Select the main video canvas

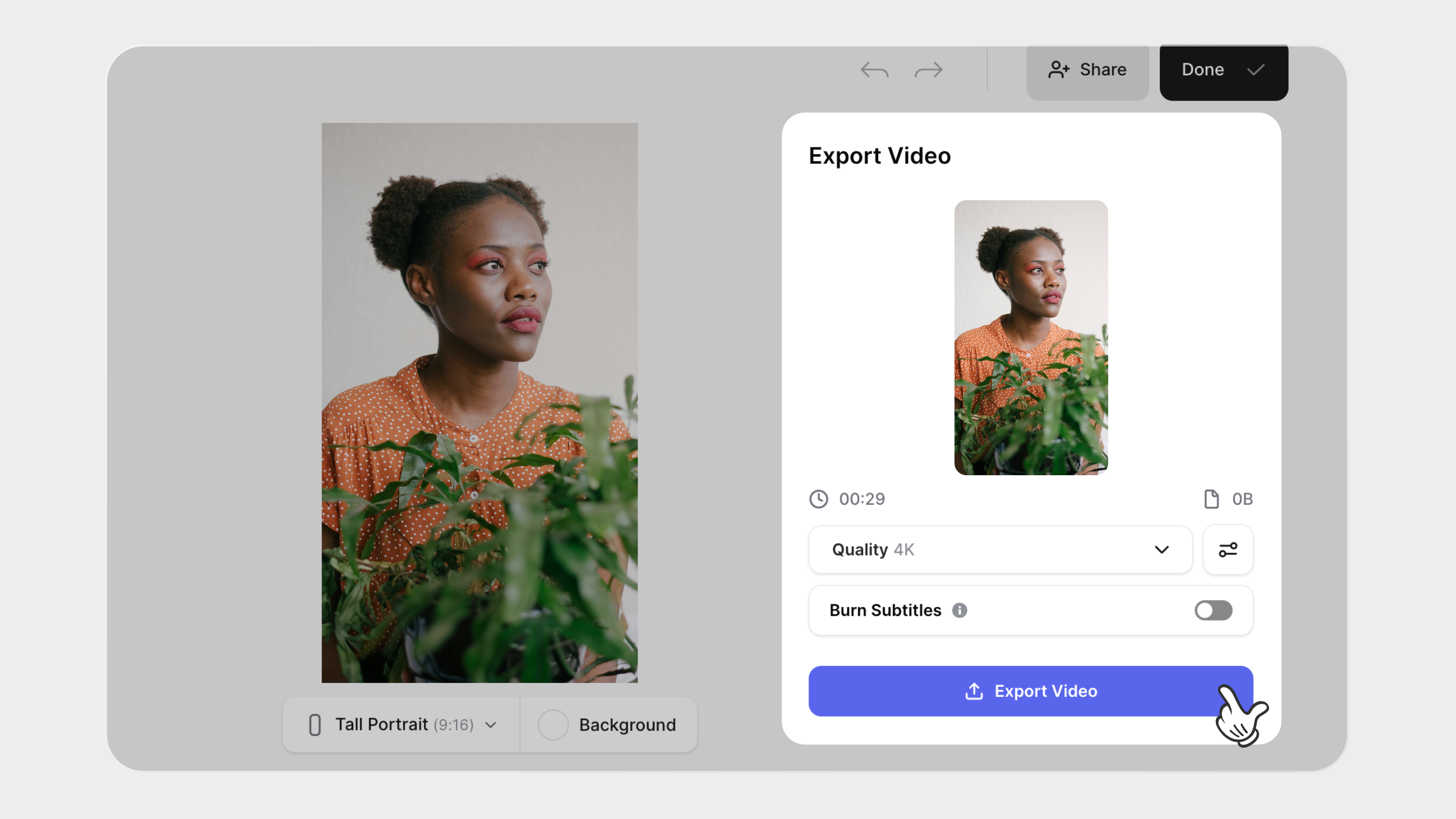tap(479, 402)
